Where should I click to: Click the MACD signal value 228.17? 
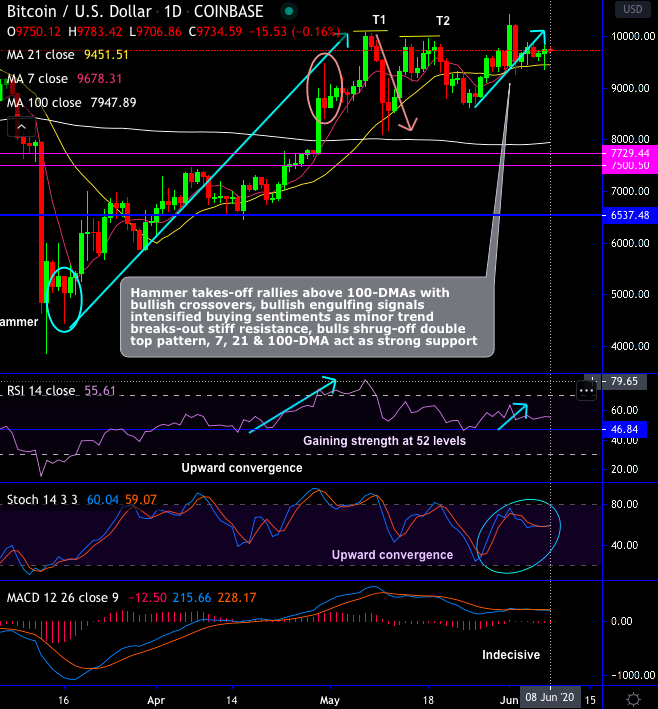237,598
